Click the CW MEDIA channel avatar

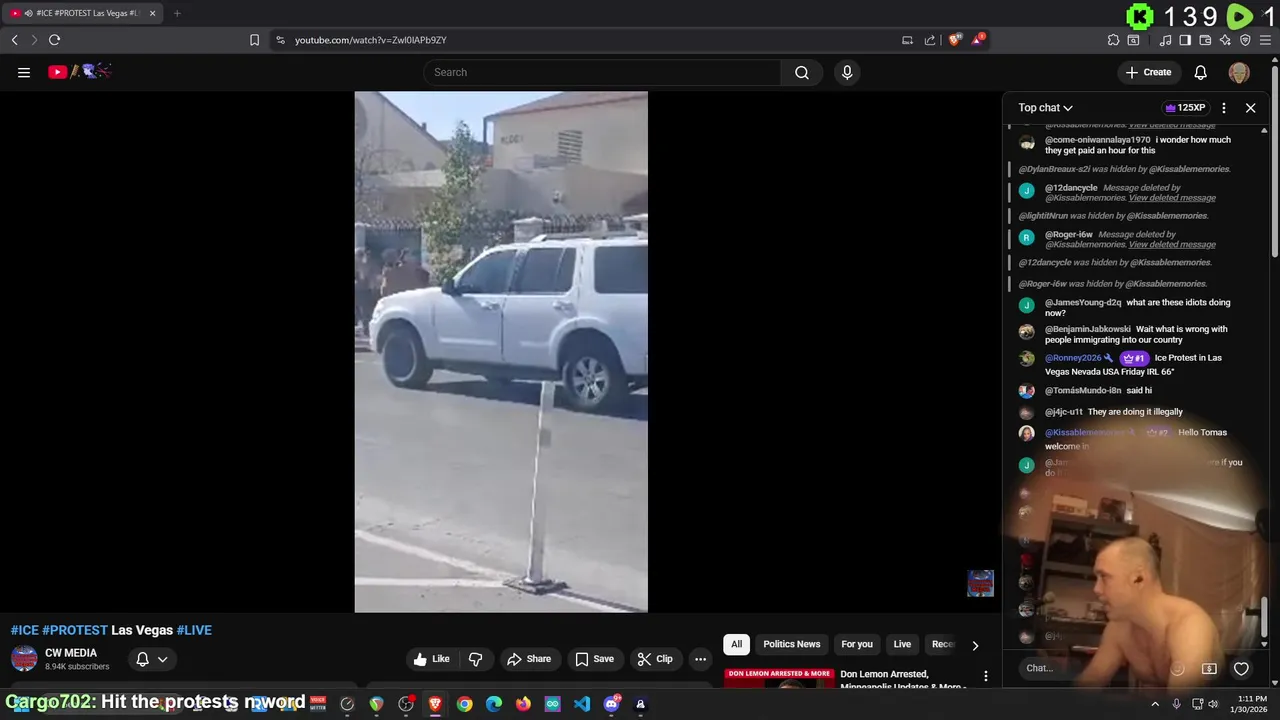click(24, 659)
